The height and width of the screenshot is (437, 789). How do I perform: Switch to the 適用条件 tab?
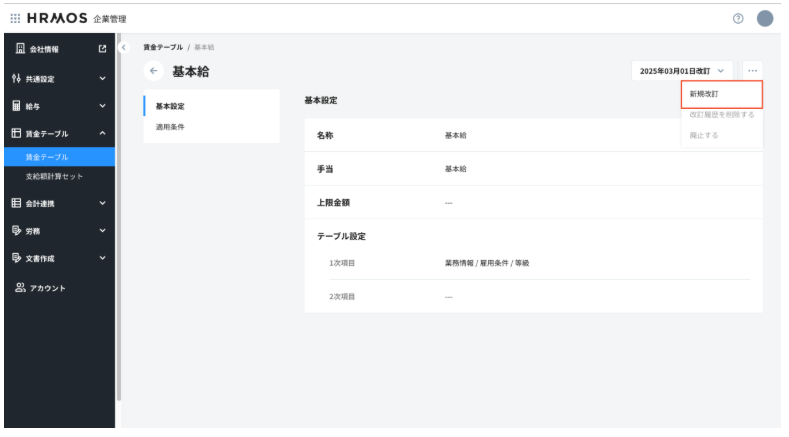170,127
